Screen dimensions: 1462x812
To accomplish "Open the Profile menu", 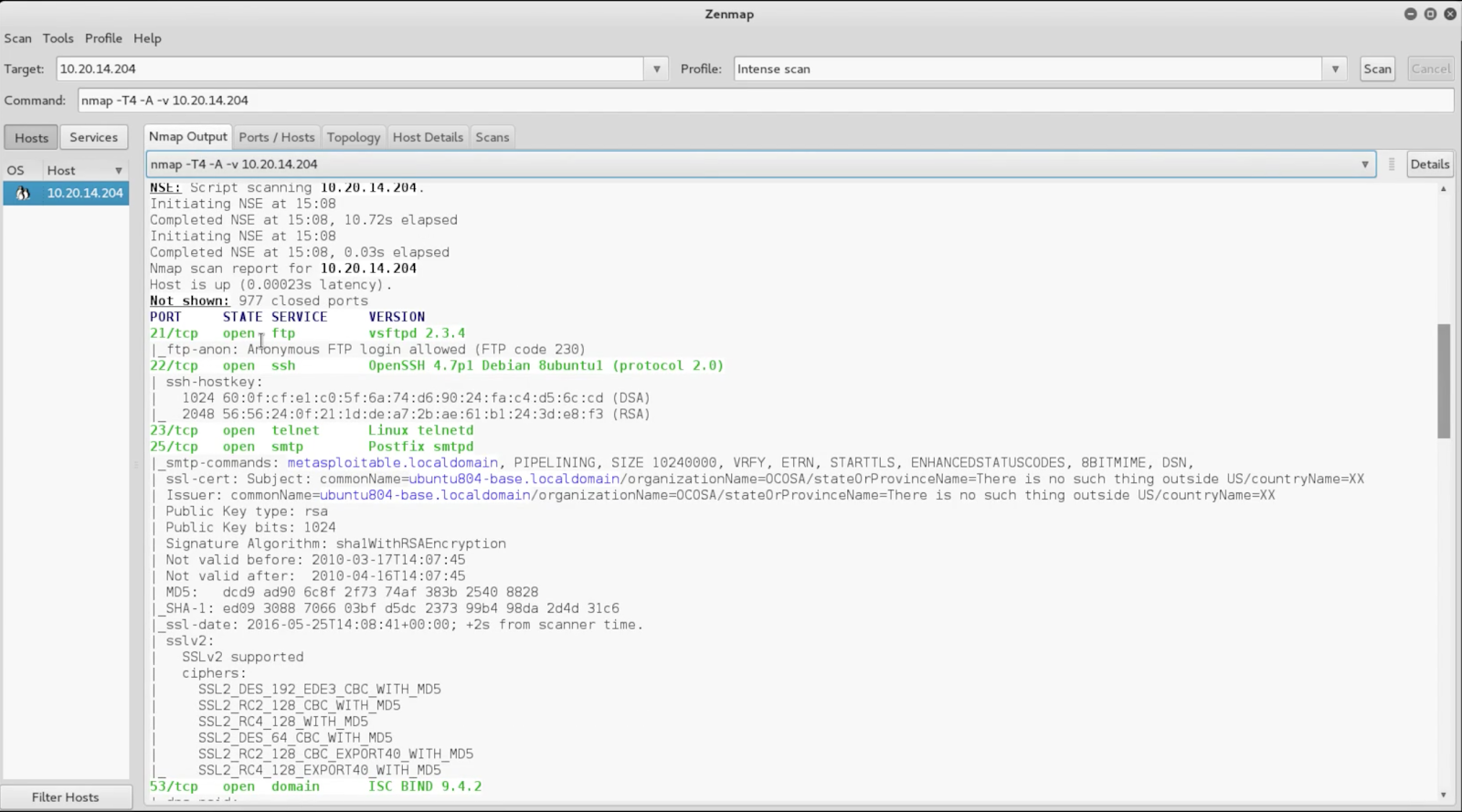I will pos(103,38).
